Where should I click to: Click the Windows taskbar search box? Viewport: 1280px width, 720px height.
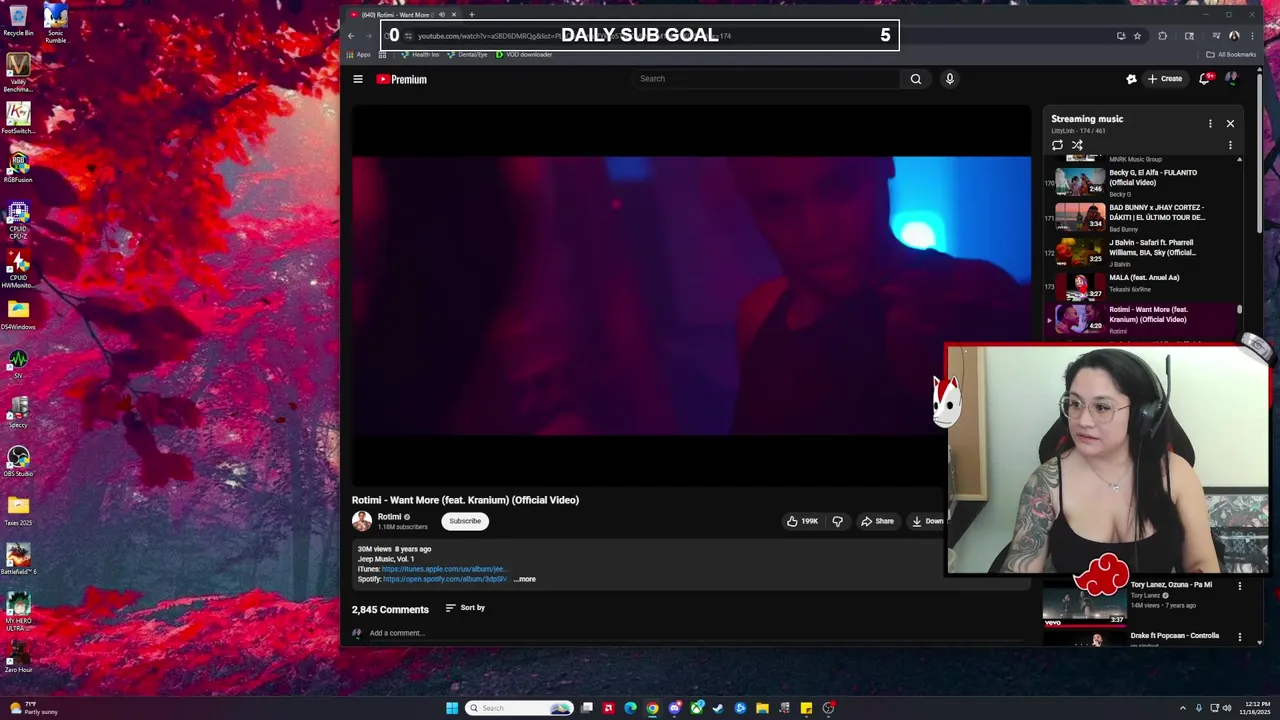pos(520,708)
